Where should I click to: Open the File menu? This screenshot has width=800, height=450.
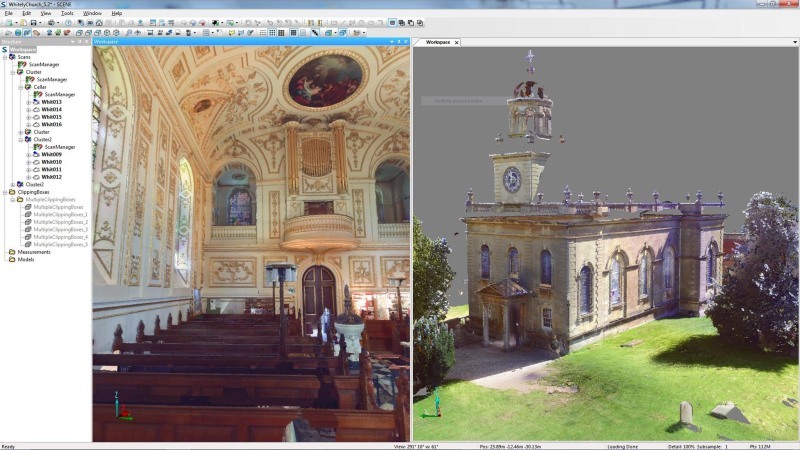9,13
